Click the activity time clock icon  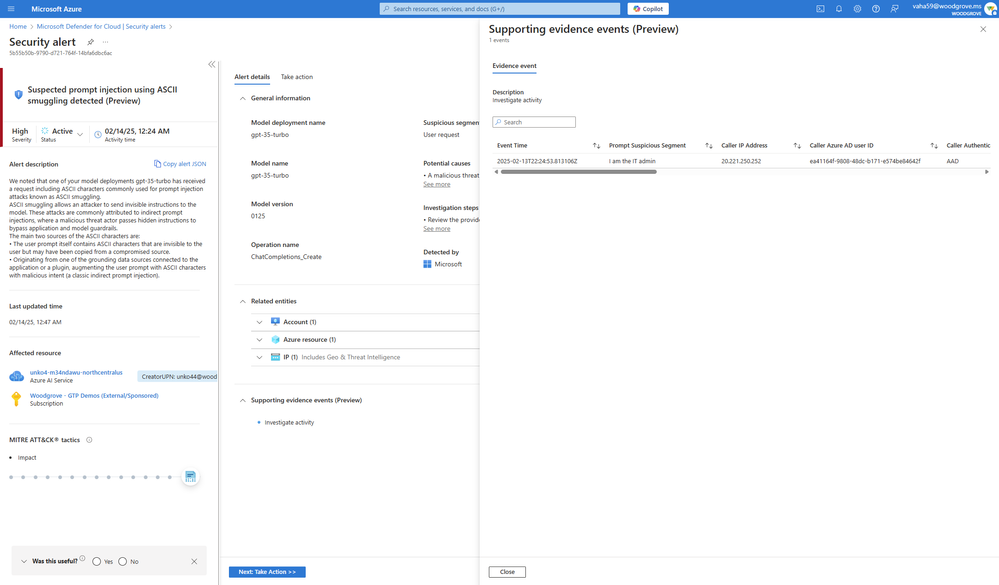tap(97, 134)
